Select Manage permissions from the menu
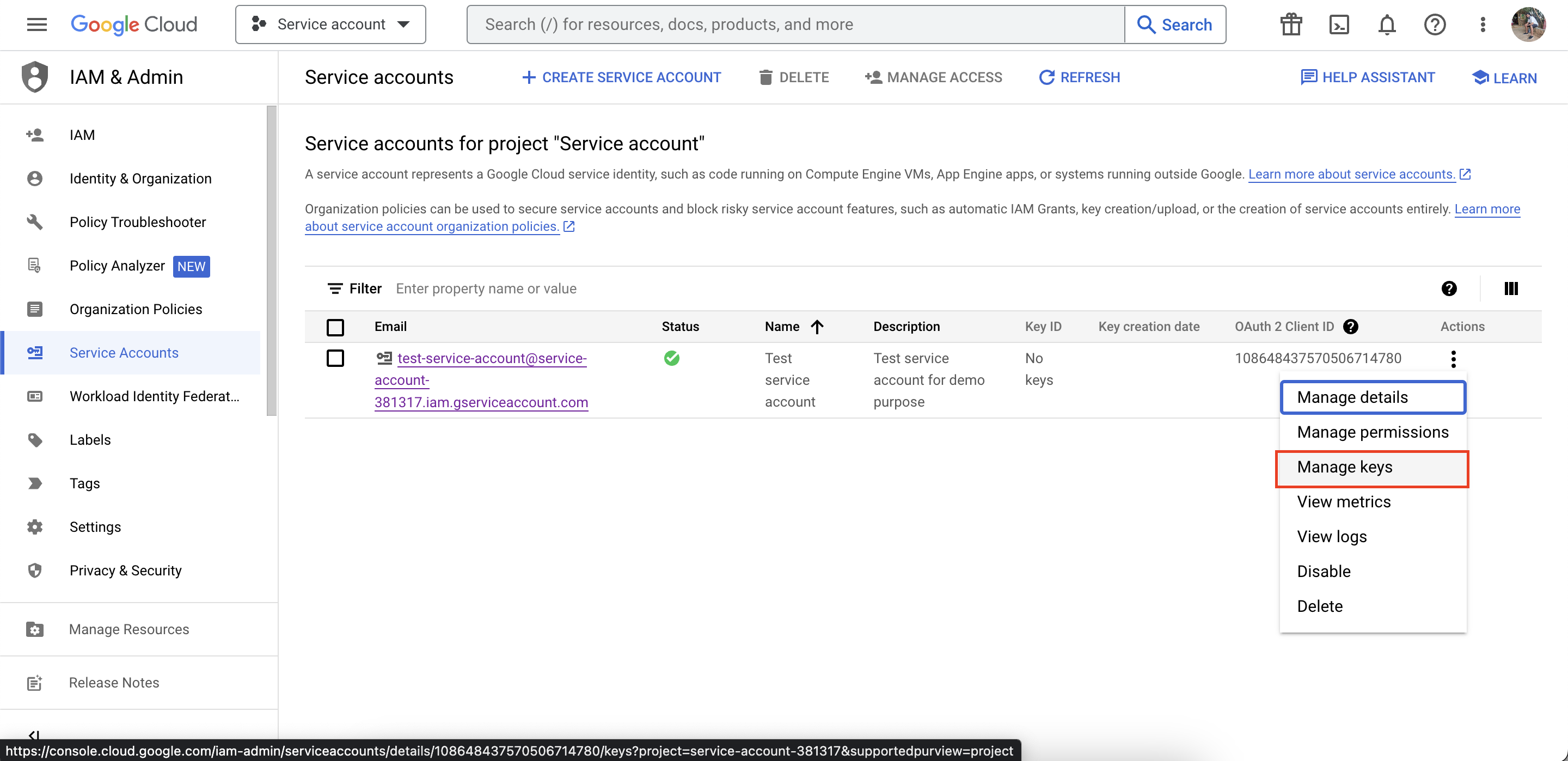 tap(1373, 432)
